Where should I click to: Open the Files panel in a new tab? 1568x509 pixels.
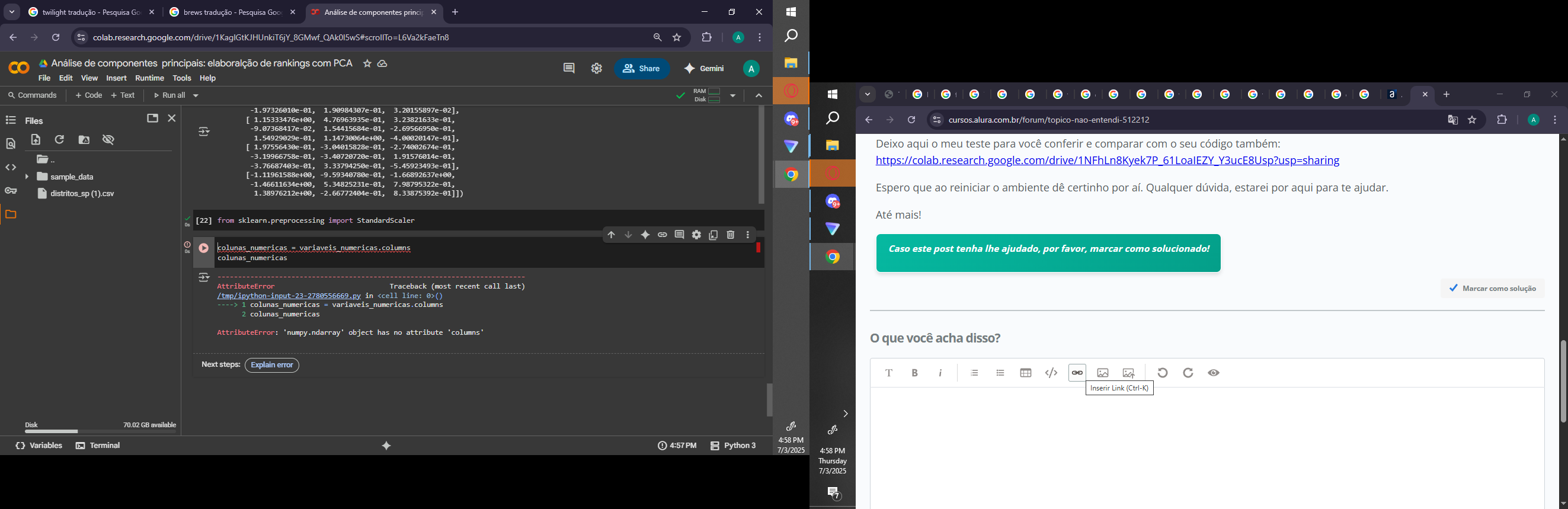click(x=152, y=118)
